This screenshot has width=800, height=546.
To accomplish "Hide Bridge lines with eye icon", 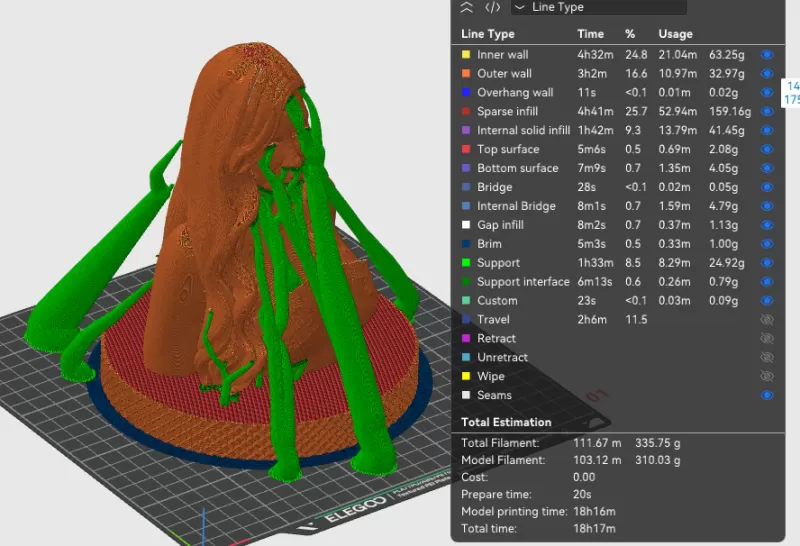I will pos(767,187).
